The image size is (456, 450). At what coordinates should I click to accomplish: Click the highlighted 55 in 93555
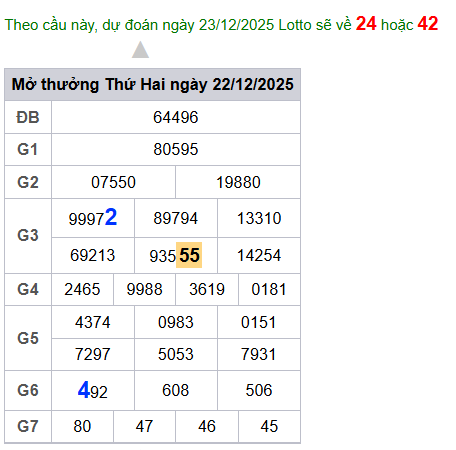(189, 255)
